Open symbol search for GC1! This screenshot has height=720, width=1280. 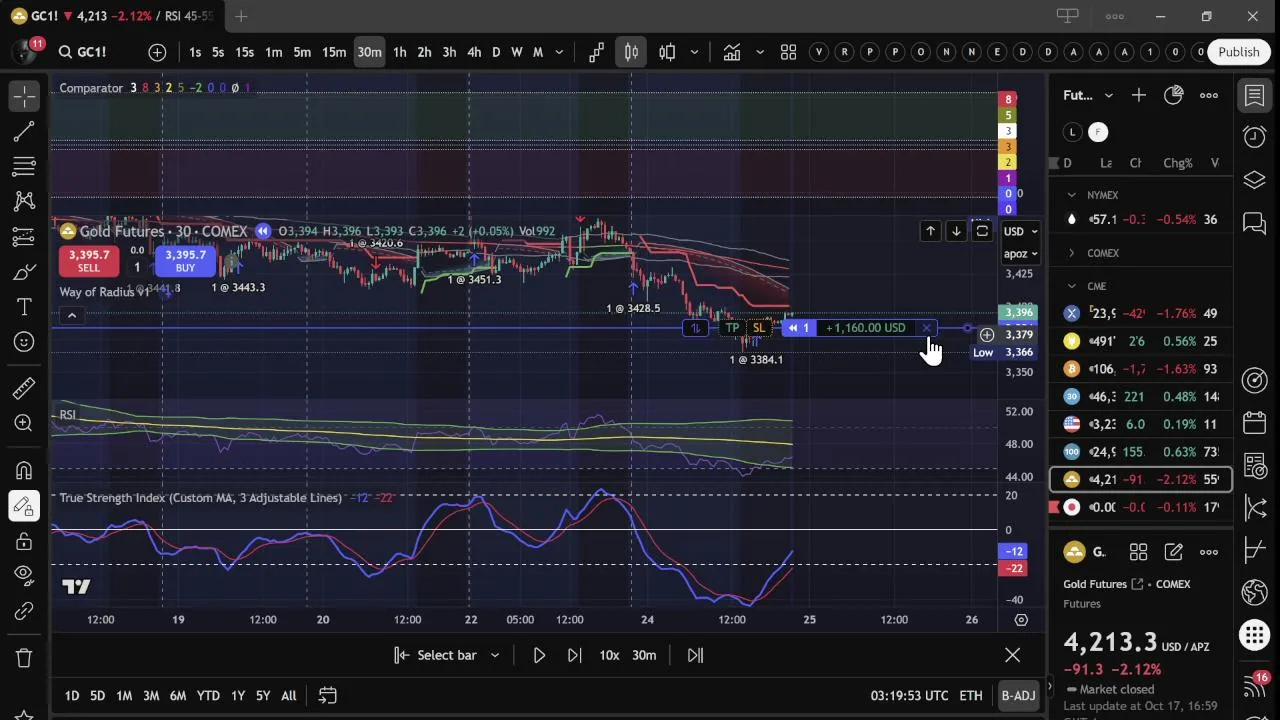tap(83, 52)
